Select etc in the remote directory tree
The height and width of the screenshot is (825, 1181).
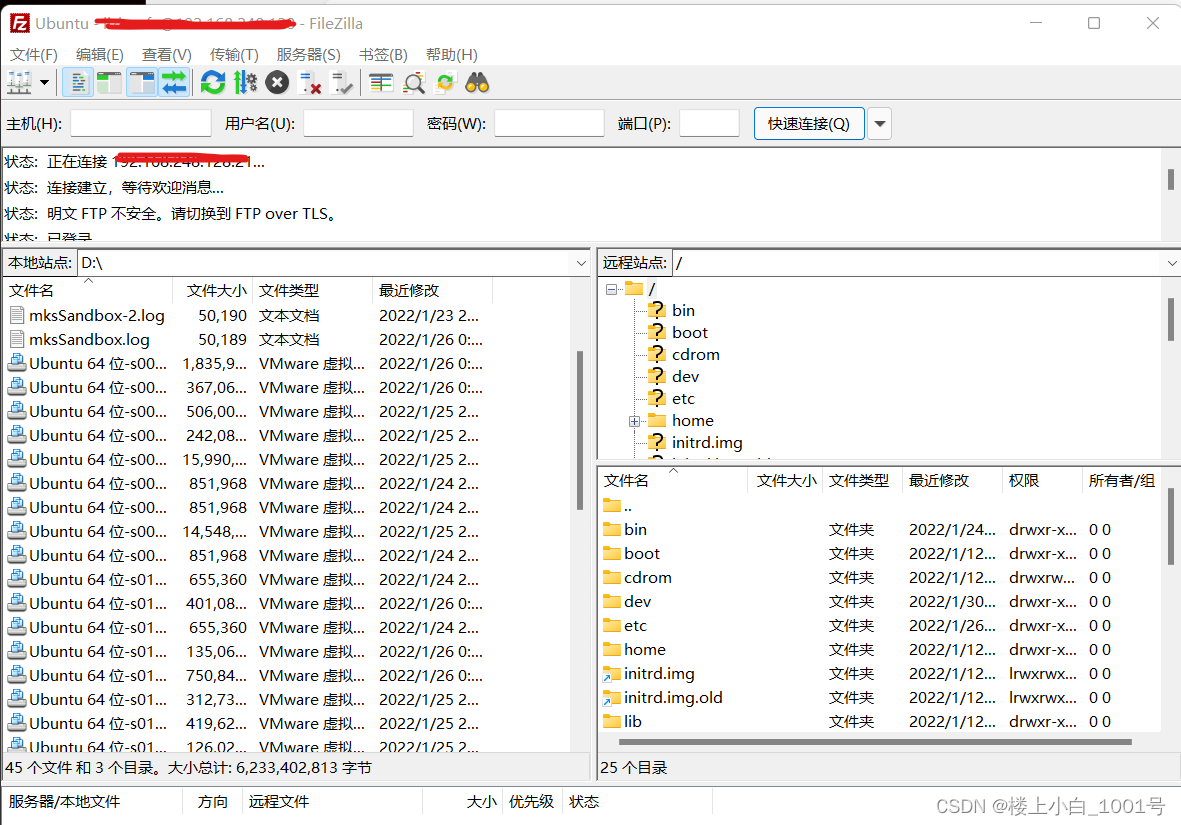(x=683, y=399)
